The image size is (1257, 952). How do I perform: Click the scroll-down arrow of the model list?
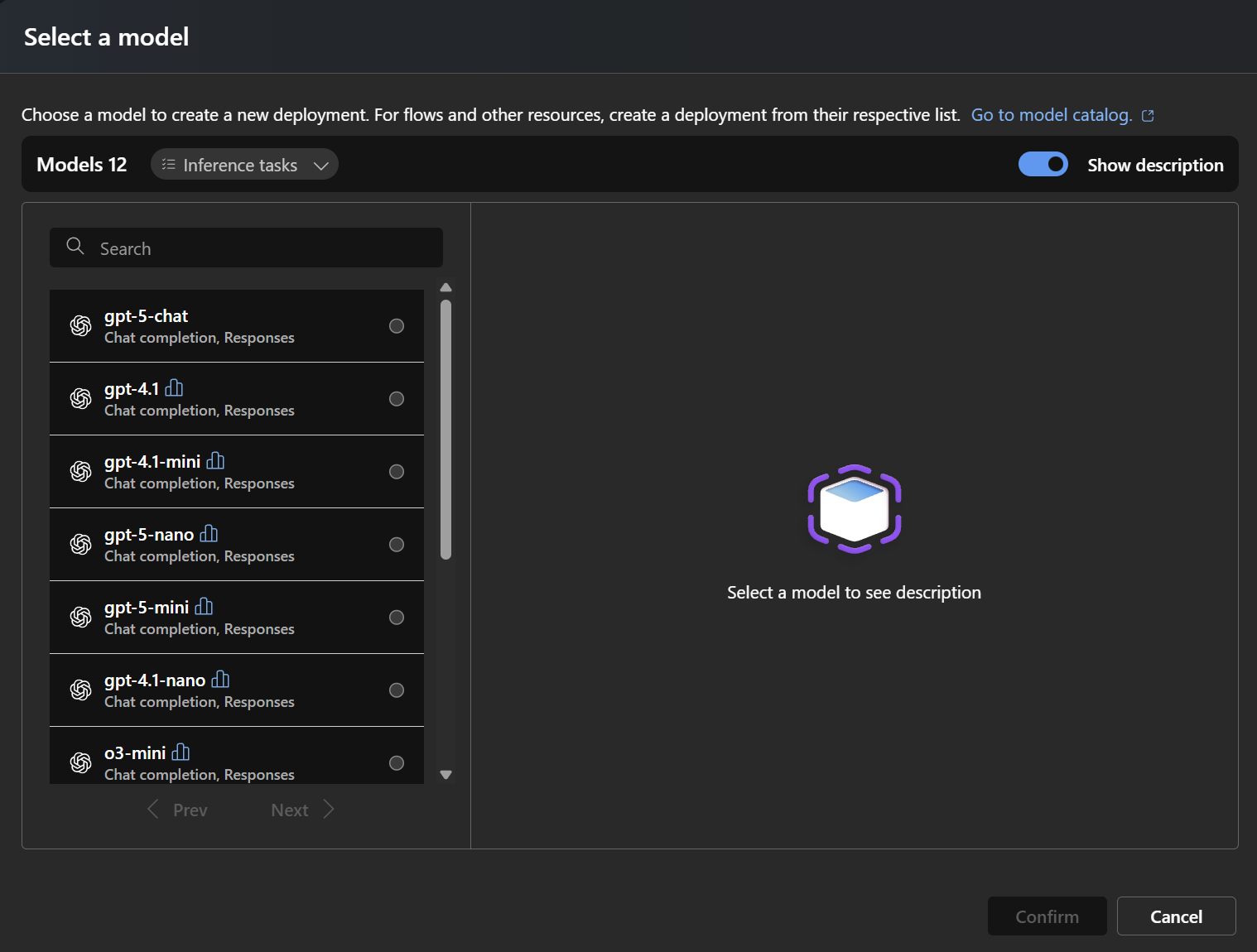point(445,775)
